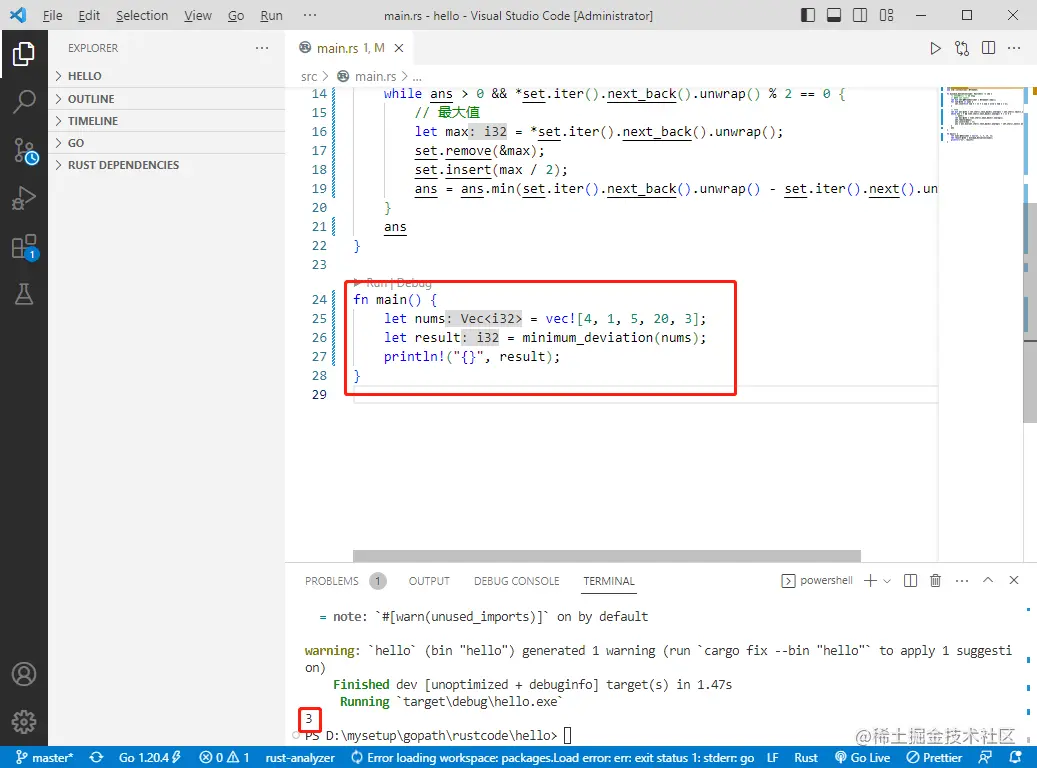Expand the GO section
Image resolution: width=1037 pixels, height=768 pixels.
coord(167,143)
